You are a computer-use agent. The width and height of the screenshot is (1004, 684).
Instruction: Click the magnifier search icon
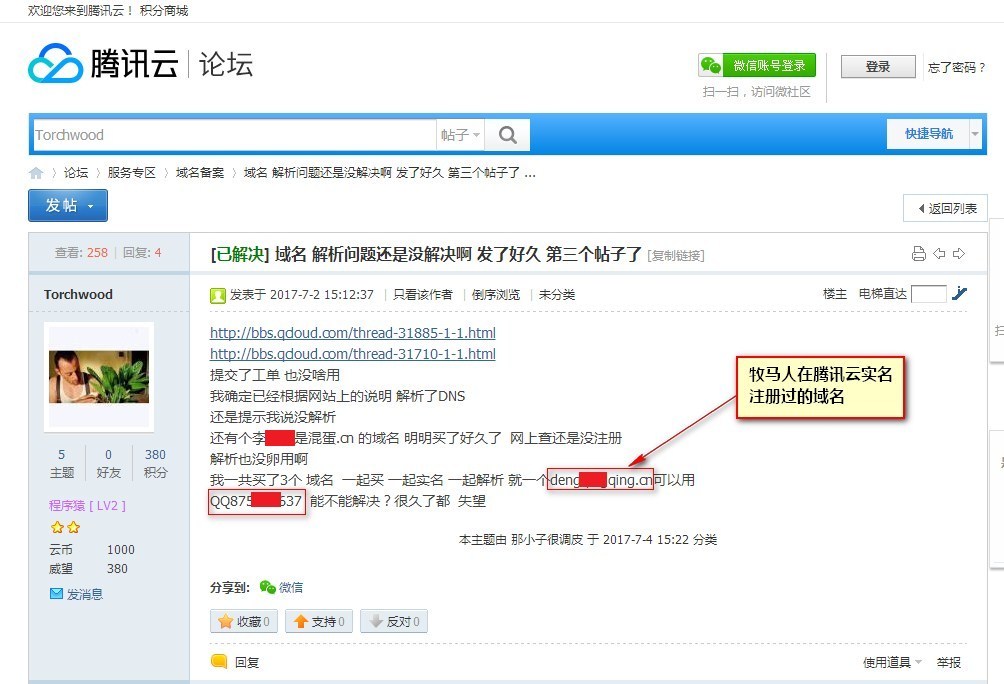coord(508,134)
